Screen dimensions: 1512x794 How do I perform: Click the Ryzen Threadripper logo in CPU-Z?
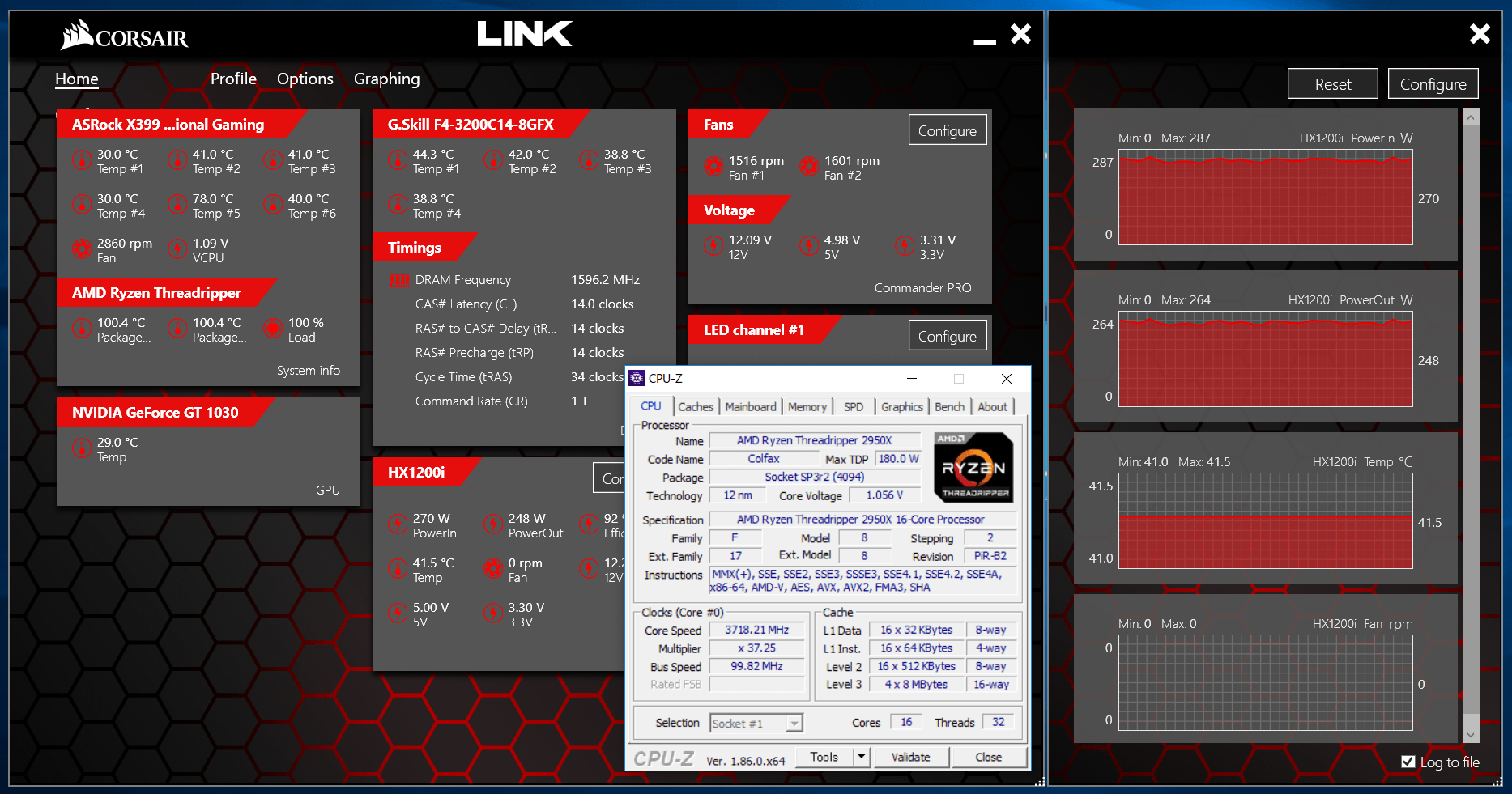pos(973,468)
